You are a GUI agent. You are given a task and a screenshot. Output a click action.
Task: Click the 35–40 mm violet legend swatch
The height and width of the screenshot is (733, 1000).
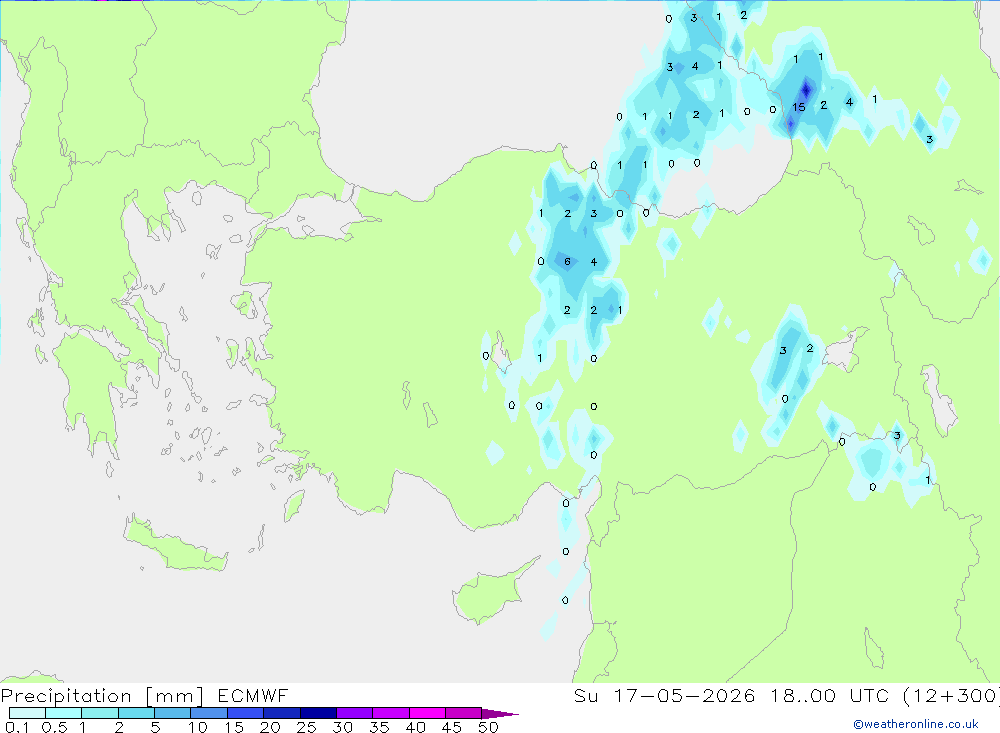pyautogui.click(x=390, y=713)
